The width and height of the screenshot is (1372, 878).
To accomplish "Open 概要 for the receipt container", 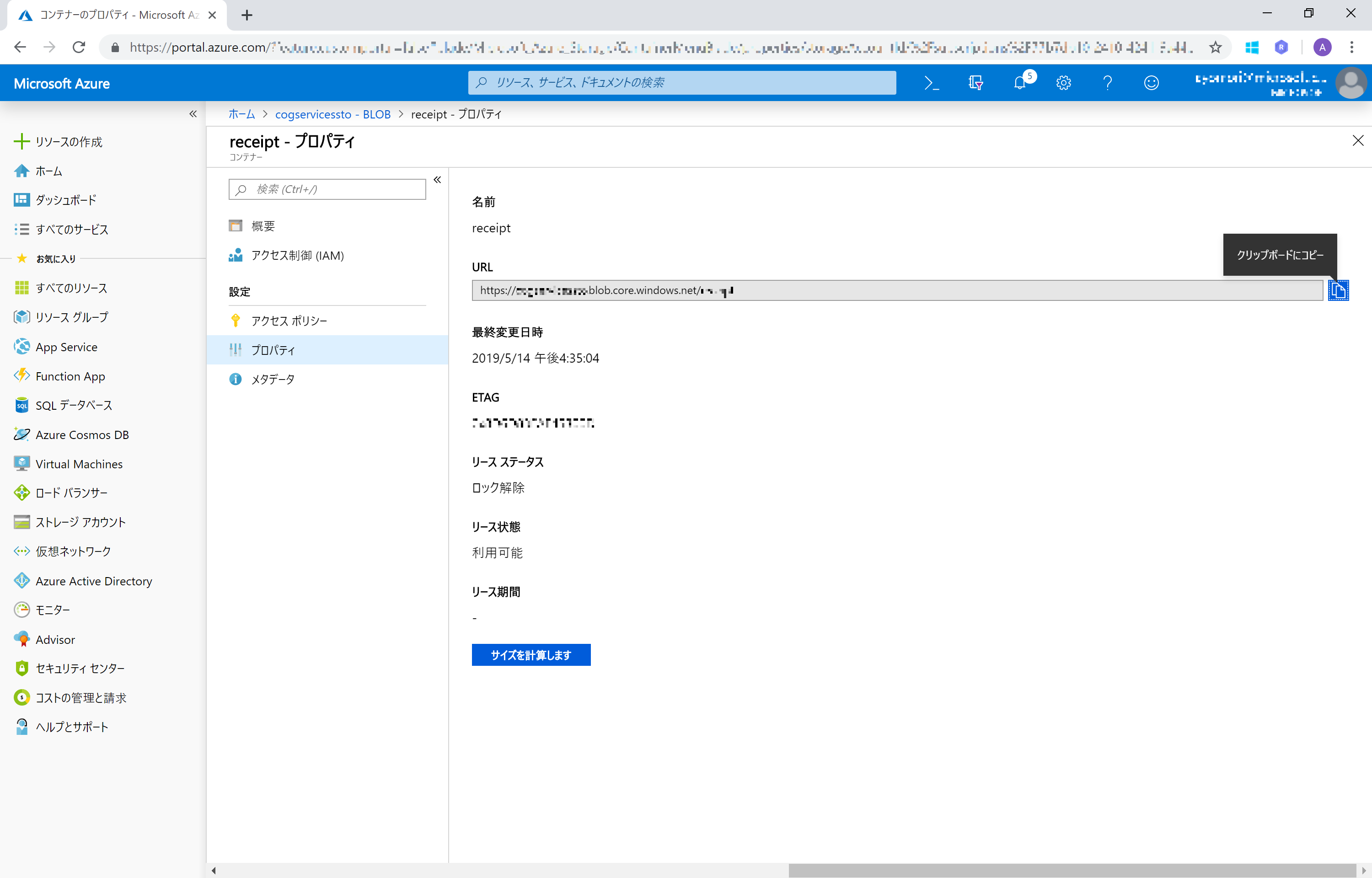I will [x=263, y=225].
